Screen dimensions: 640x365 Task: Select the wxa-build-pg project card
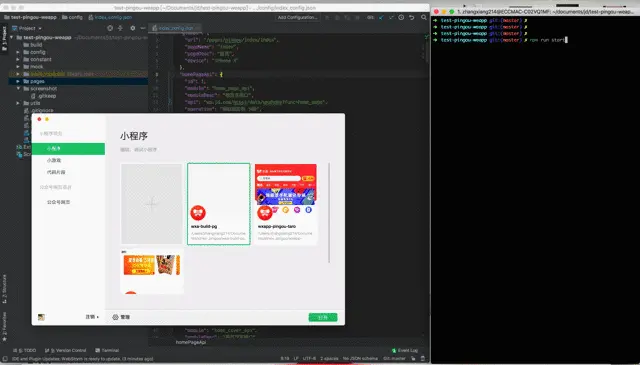point(219,204)
